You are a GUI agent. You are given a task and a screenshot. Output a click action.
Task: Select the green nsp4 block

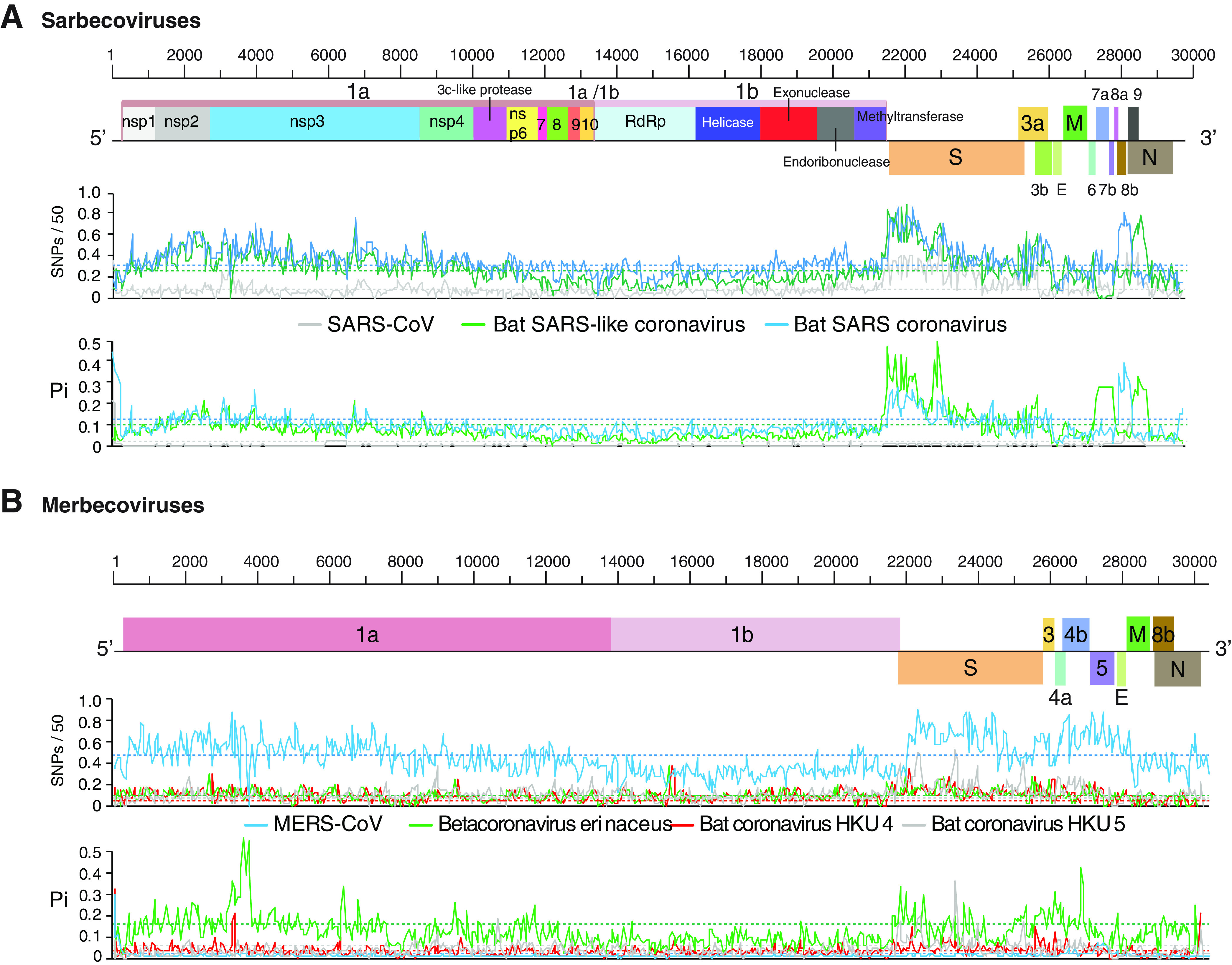pos(447,123)
